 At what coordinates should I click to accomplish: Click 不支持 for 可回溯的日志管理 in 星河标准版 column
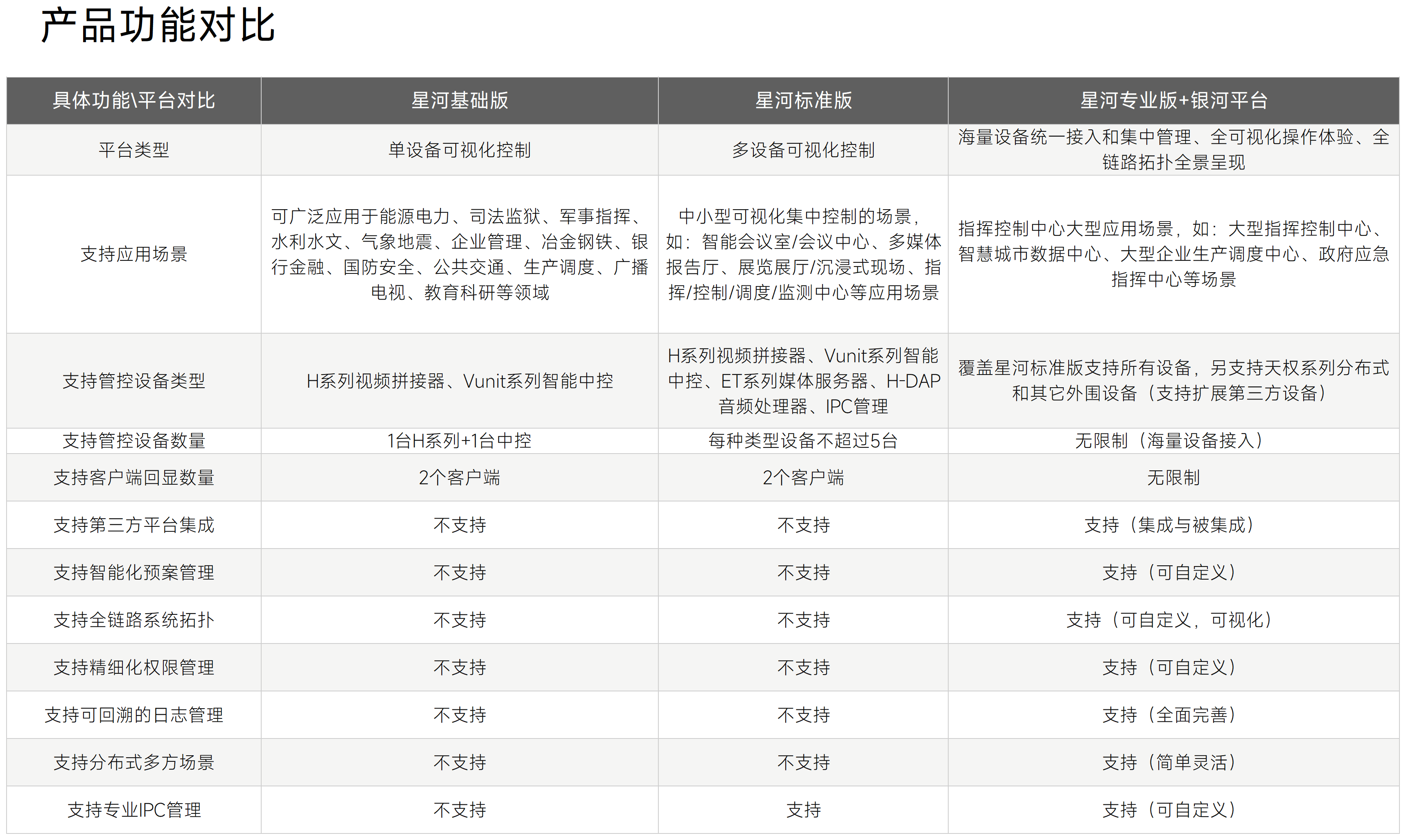tap(803, 716)
